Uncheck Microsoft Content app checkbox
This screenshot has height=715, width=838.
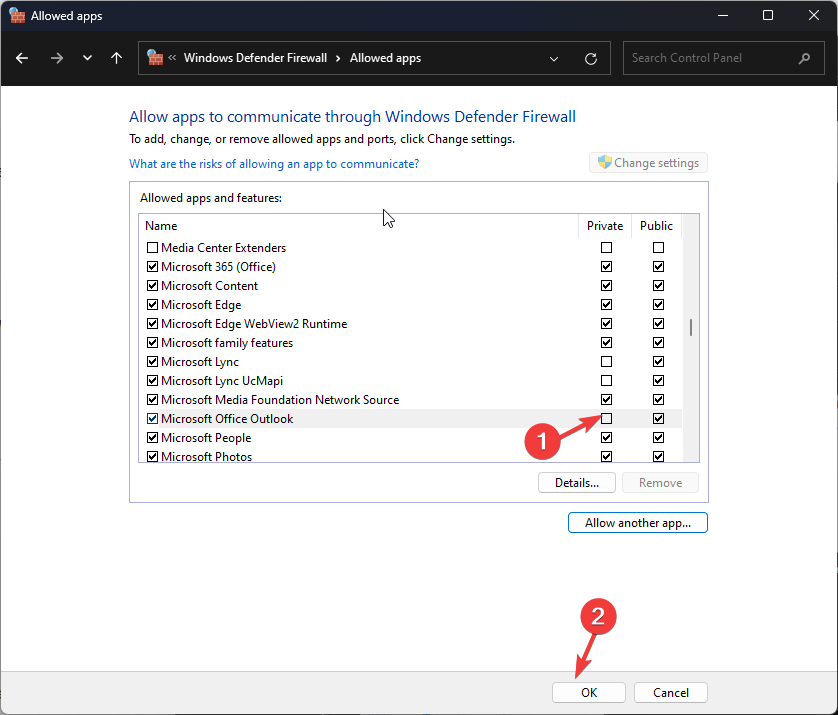pos(152,285)
